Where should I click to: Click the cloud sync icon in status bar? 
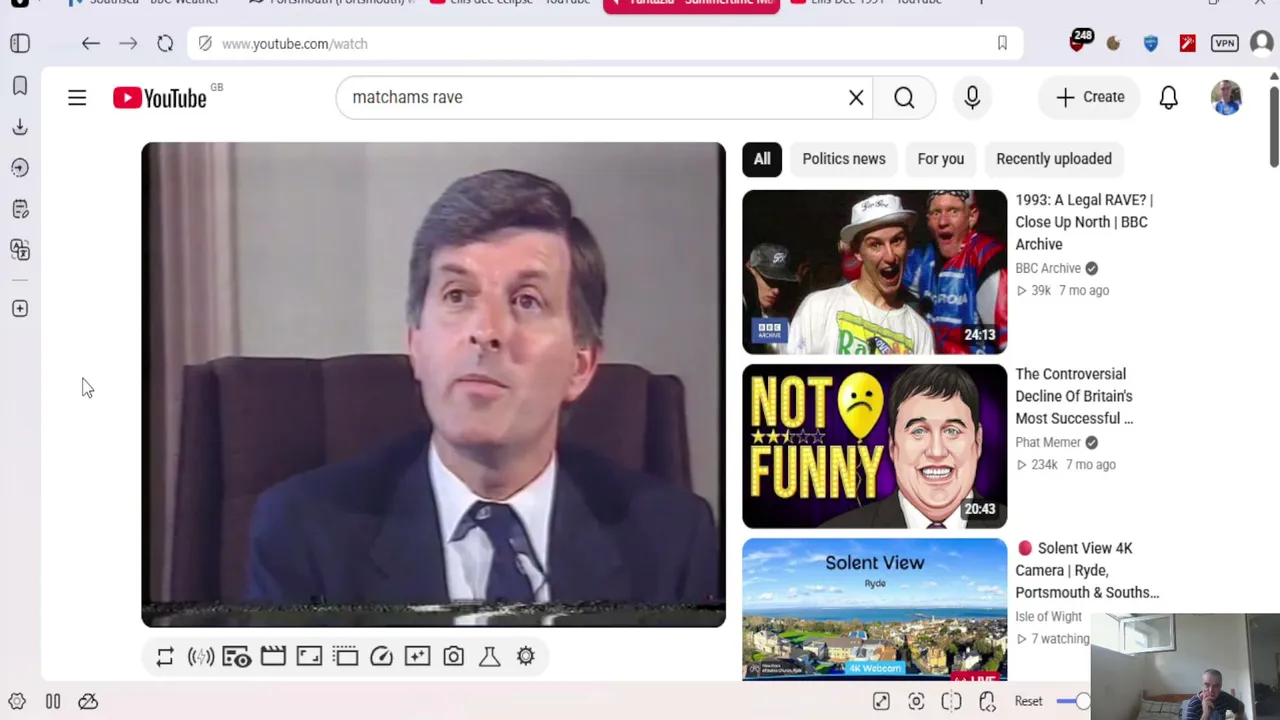(88, 701)
